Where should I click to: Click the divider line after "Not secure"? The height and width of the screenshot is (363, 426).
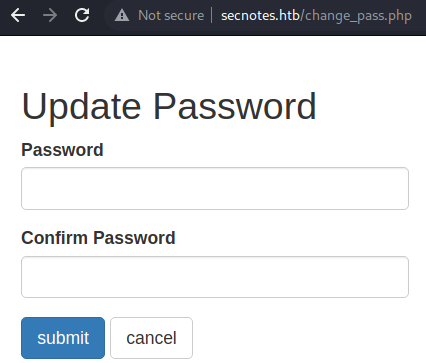212,15
